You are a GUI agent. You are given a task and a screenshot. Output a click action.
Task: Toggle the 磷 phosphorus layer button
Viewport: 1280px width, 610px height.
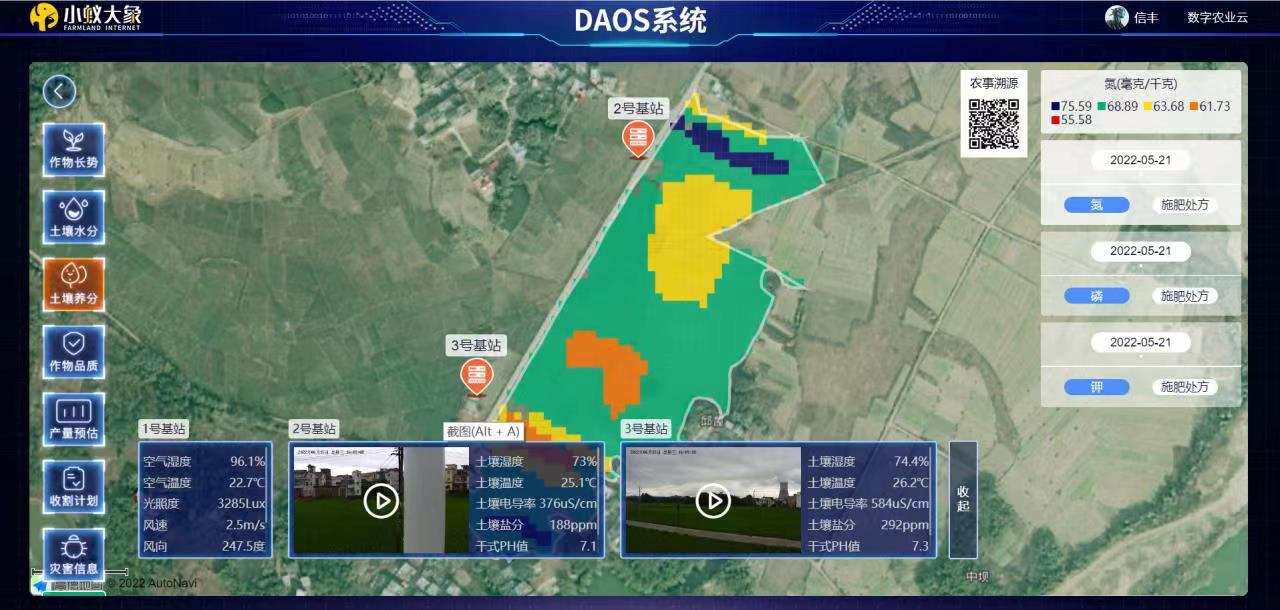pos(1096,296)
